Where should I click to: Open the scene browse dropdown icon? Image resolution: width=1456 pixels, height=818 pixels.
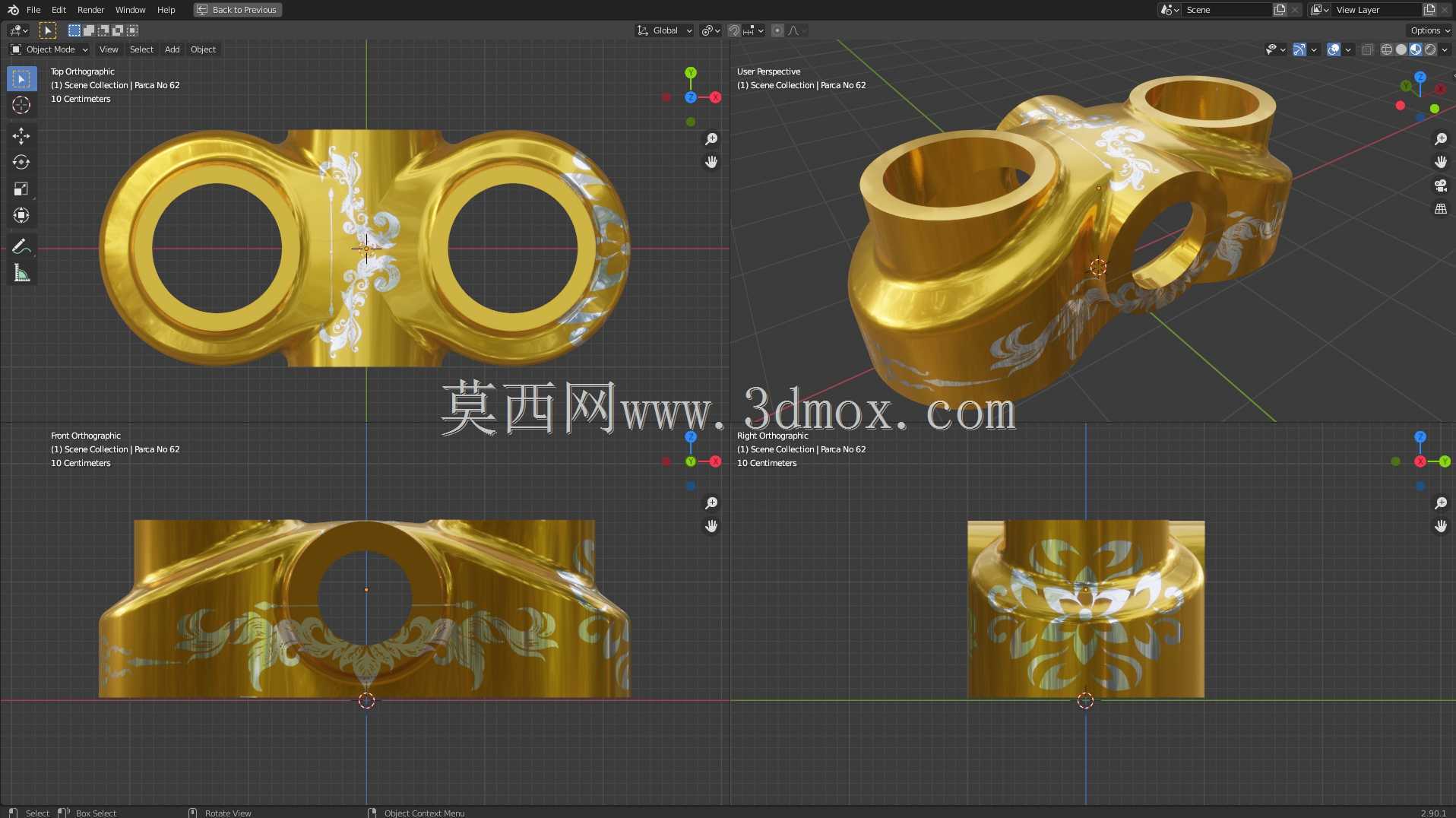pos(1170,10)
